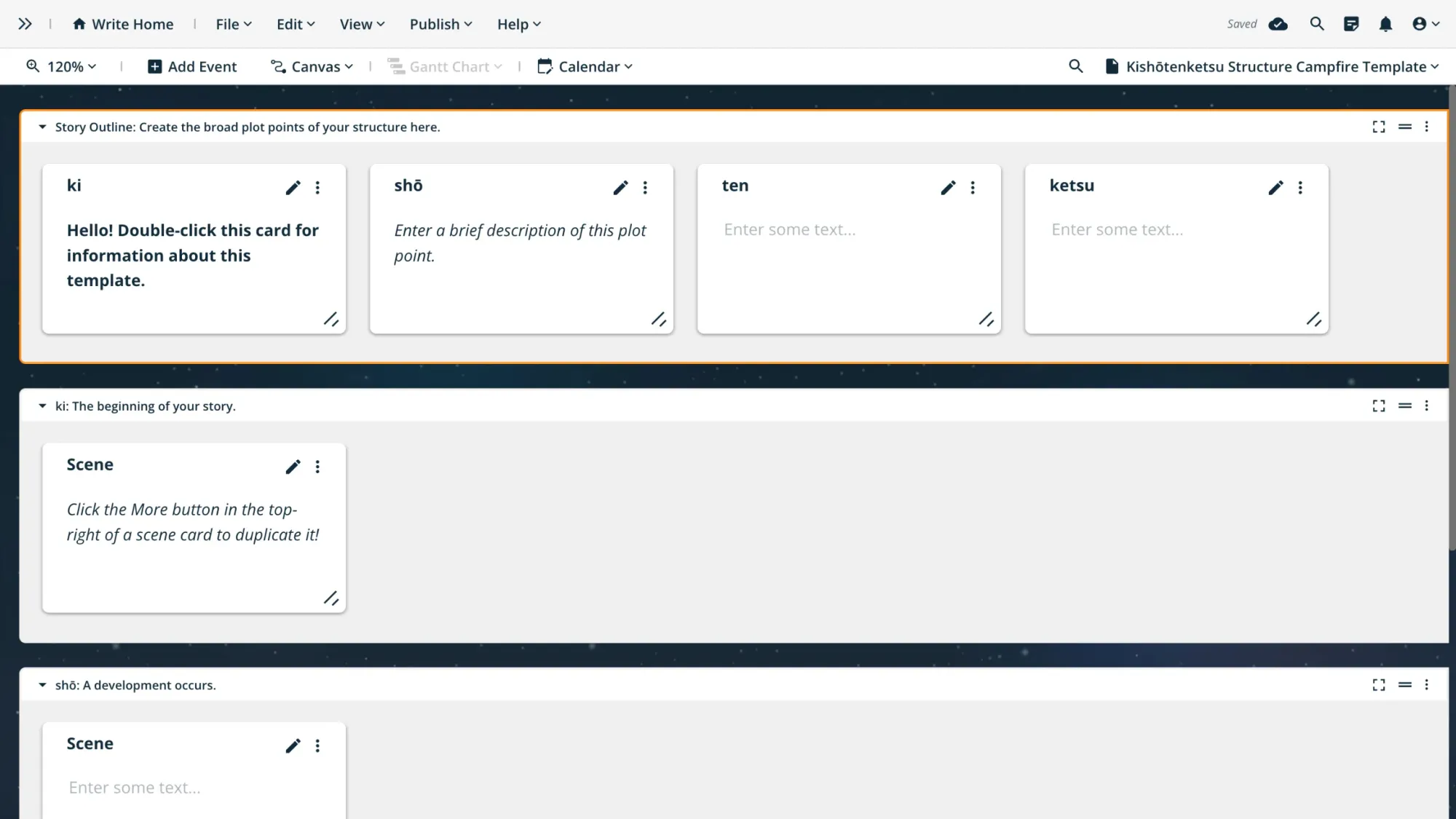Screen dimensions: 1456x819
Task: Click the fullscreen icon on Story Outline row
Action: [1378, 127]
